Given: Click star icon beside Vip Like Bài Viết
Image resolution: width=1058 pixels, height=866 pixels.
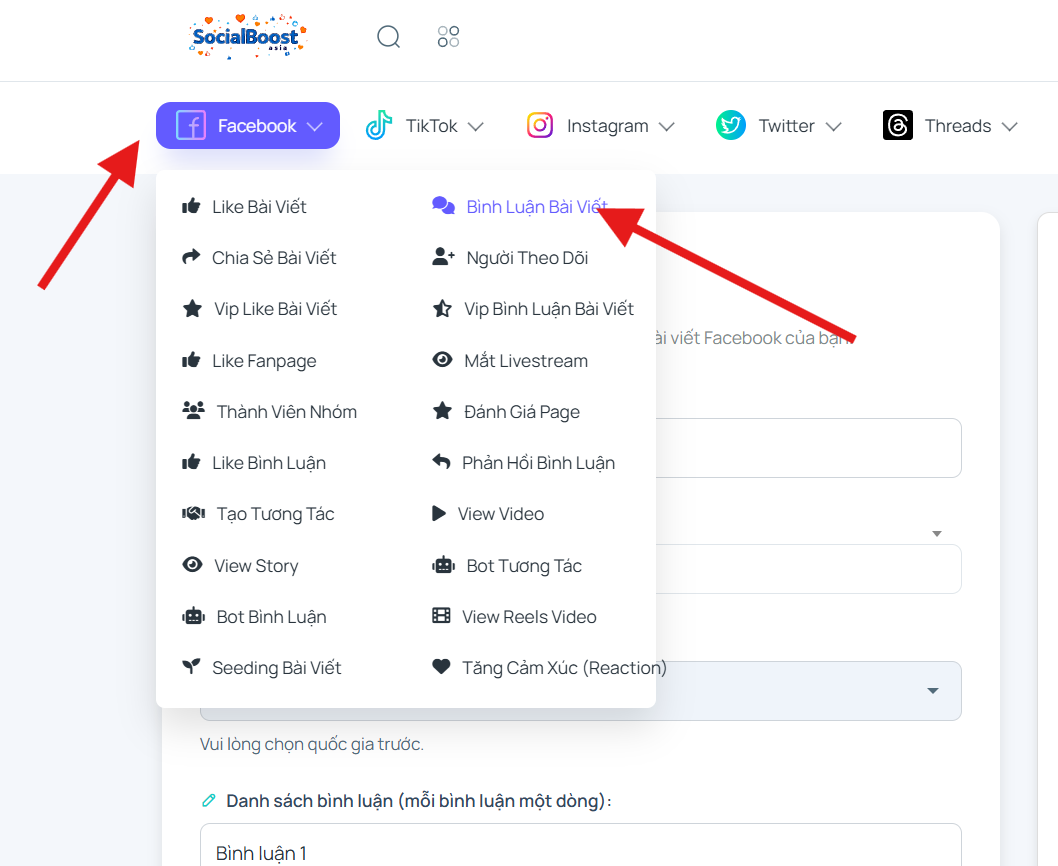Looking at the screenshot, I should 192,308.
